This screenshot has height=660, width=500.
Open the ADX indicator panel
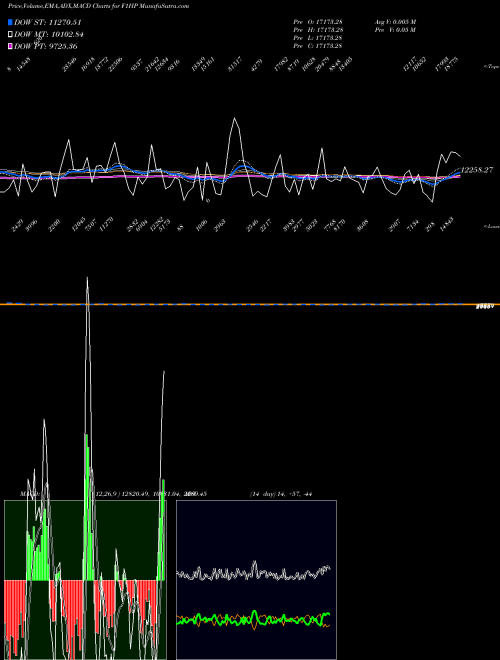(256, 580)
